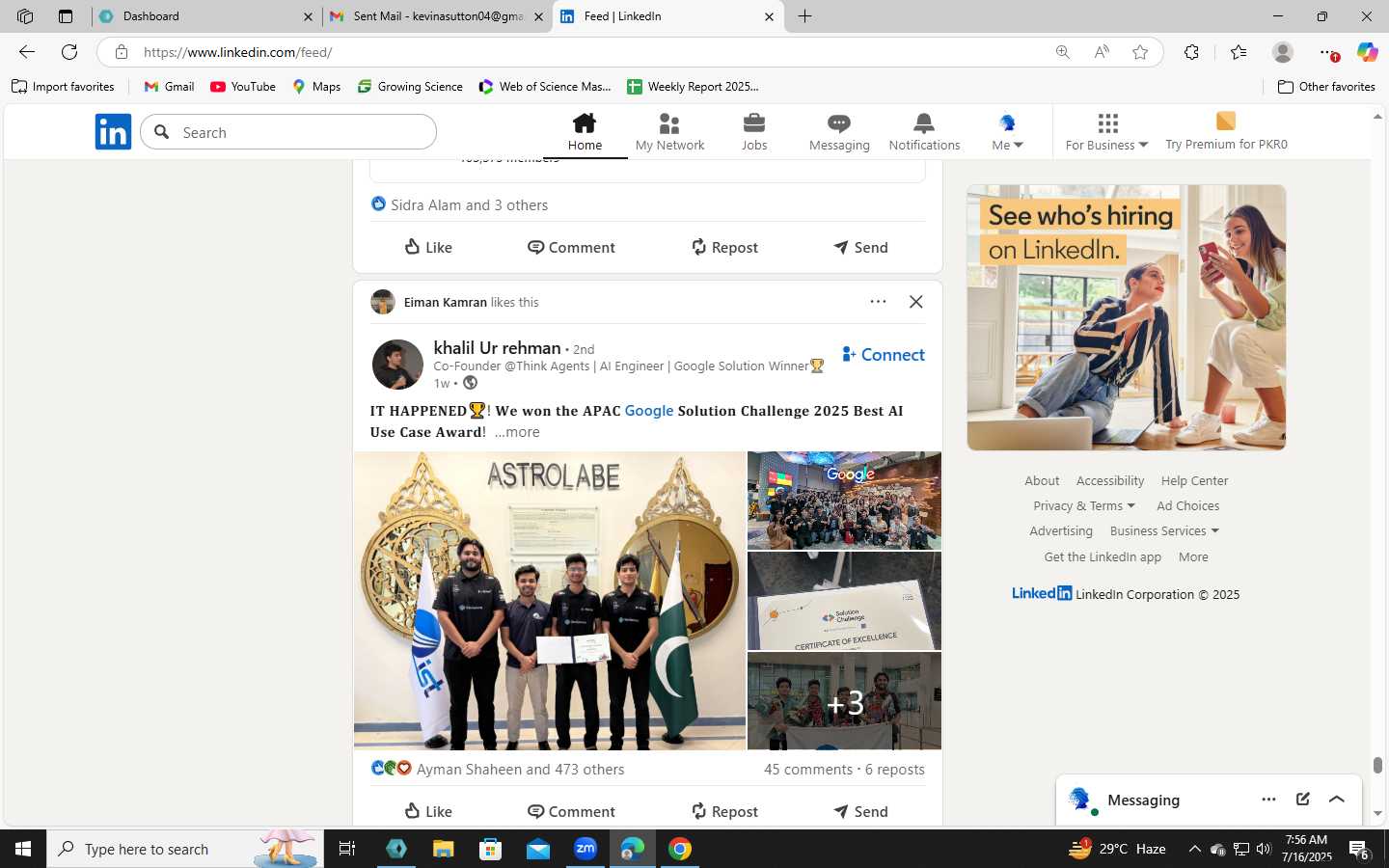View Ayman Shaheen and 473 others reactions
The width and height of the screenshot is (1389, 868).
click(x=498, y=769)
